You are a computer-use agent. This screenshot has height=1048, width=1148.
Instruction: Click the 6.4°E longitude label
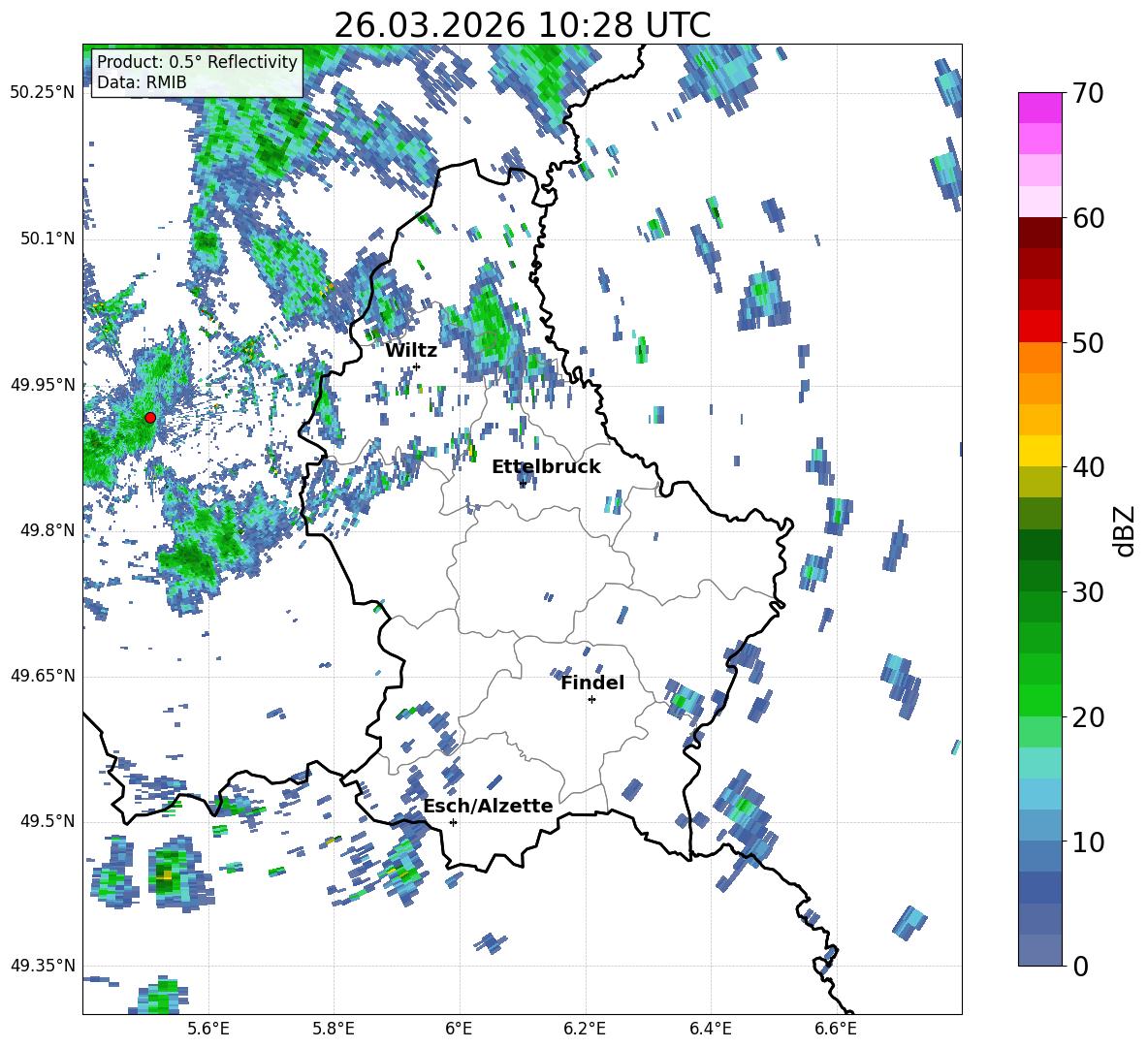click(710, 1029)
